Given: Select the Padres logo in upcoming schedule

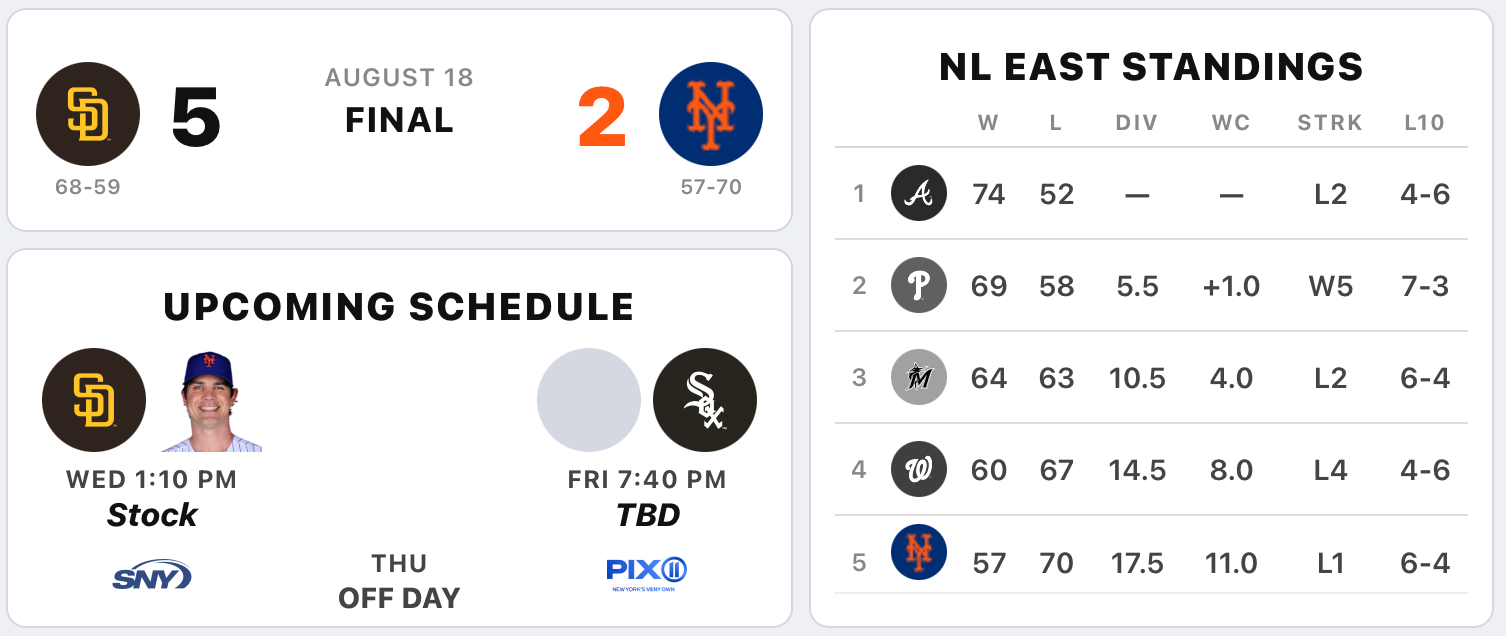Looking at the screenshot, I should pos(94,400).
